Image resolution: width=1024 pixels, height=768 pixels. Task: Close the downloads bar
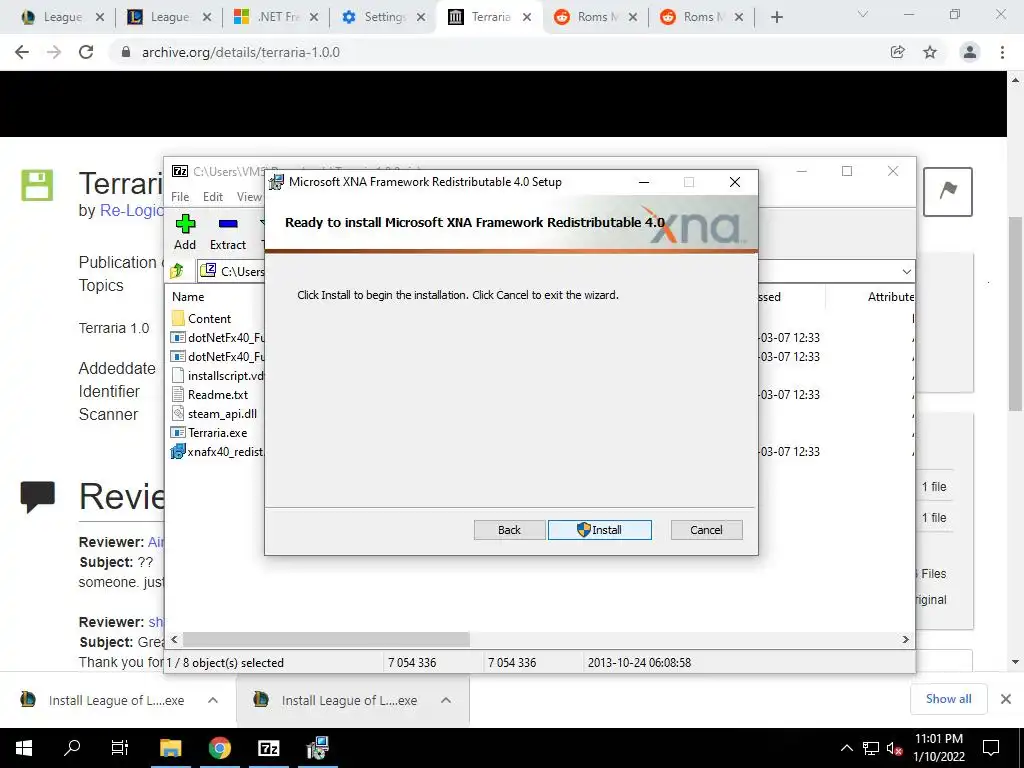click(x=1006, y=699)
